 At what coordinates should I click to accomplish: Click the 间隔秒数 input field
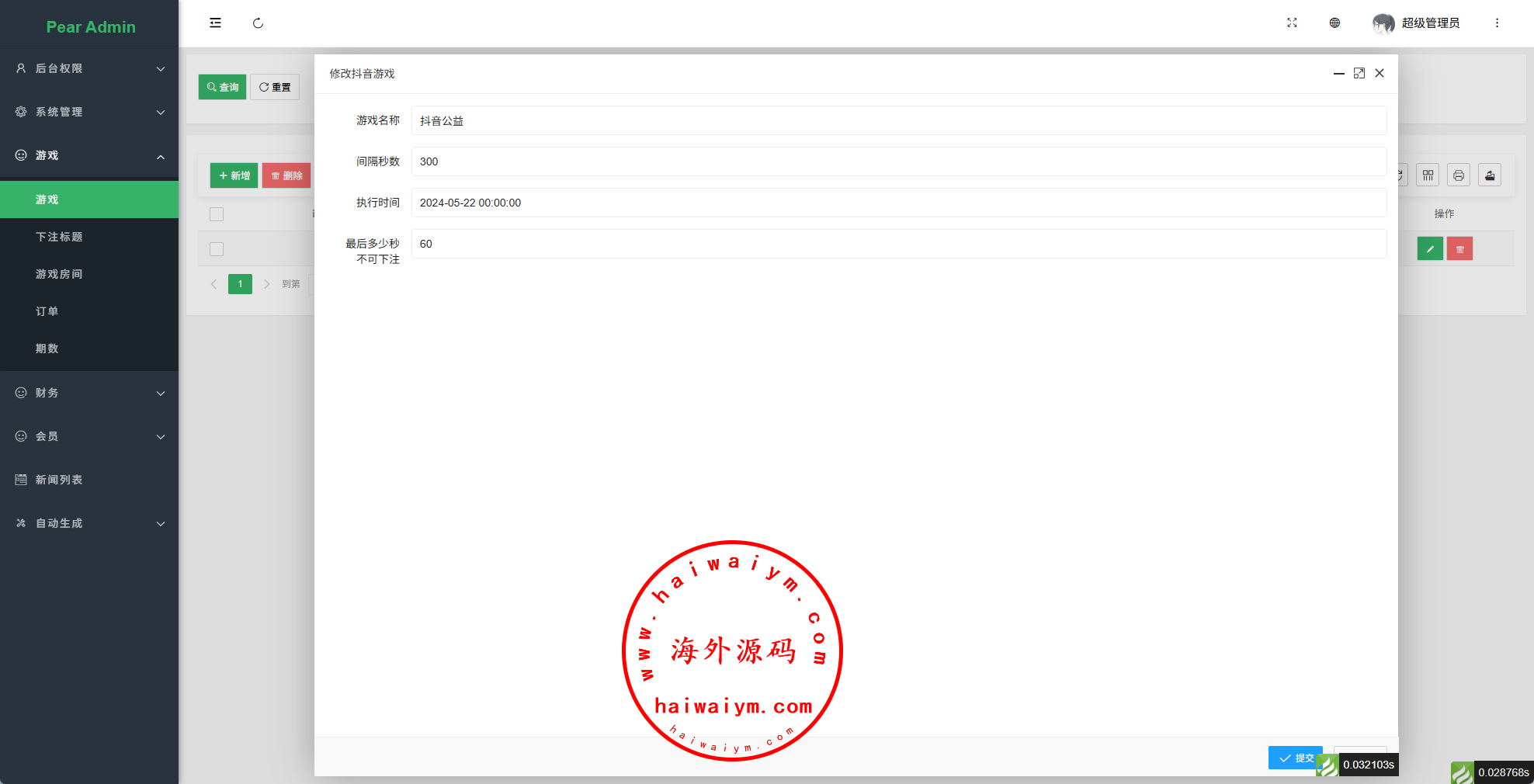[x=898, y=161]
